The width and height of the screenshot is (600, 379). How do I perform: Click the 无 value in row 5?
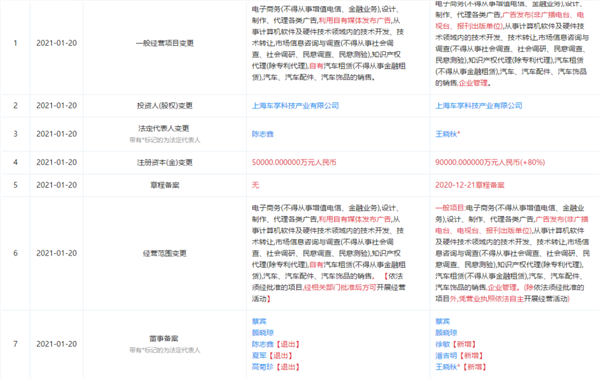pos(255,185)
